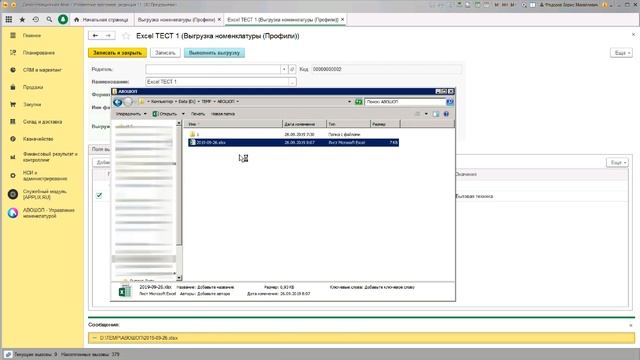640x360 pixels.
Task: Add form to favorites with star outline
Action: (126, 36)
